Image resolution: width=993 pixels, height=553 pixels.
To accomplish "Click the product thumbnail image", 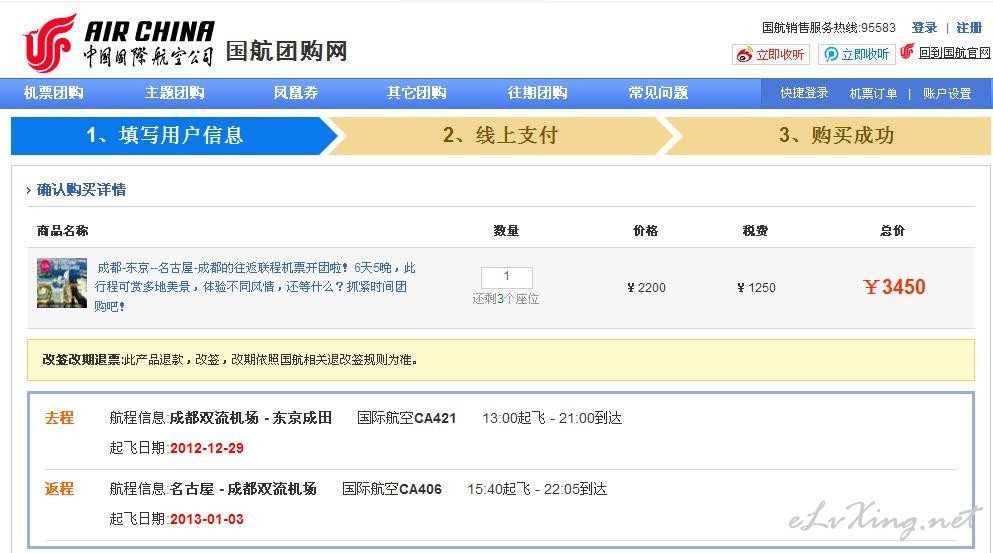I will coord(62,283).
